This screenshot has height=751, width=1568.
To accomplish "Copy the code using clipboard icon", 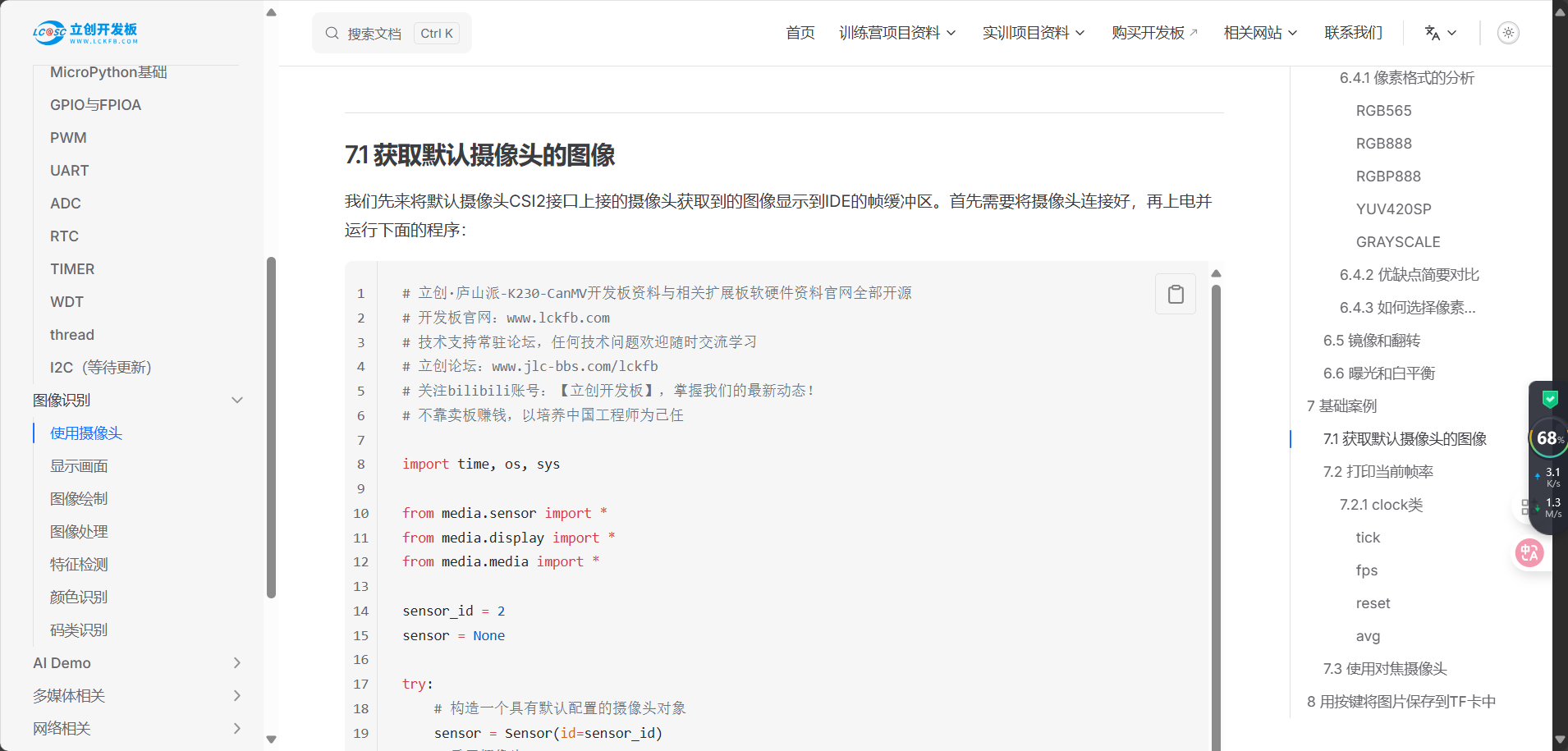I will 1175,293.
